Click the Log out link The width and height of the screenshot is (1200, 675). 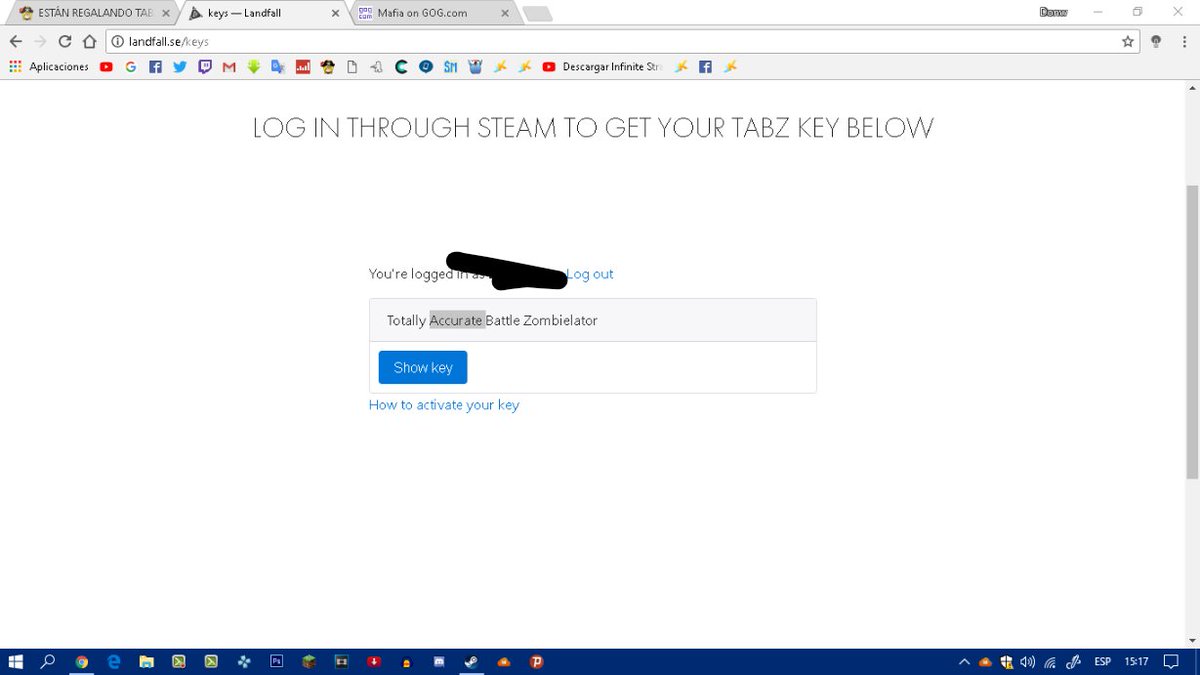590,274
